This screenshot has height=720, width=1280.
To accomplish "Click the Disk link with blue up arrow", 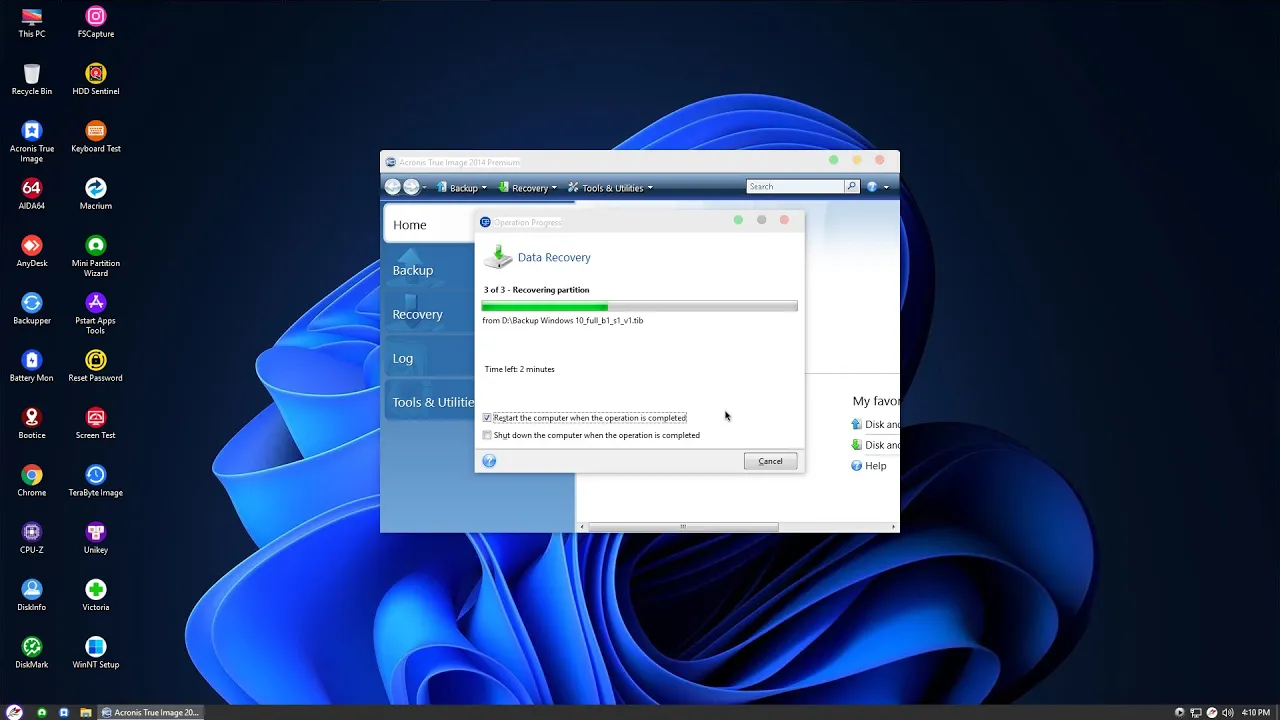I will click(874, 425).
